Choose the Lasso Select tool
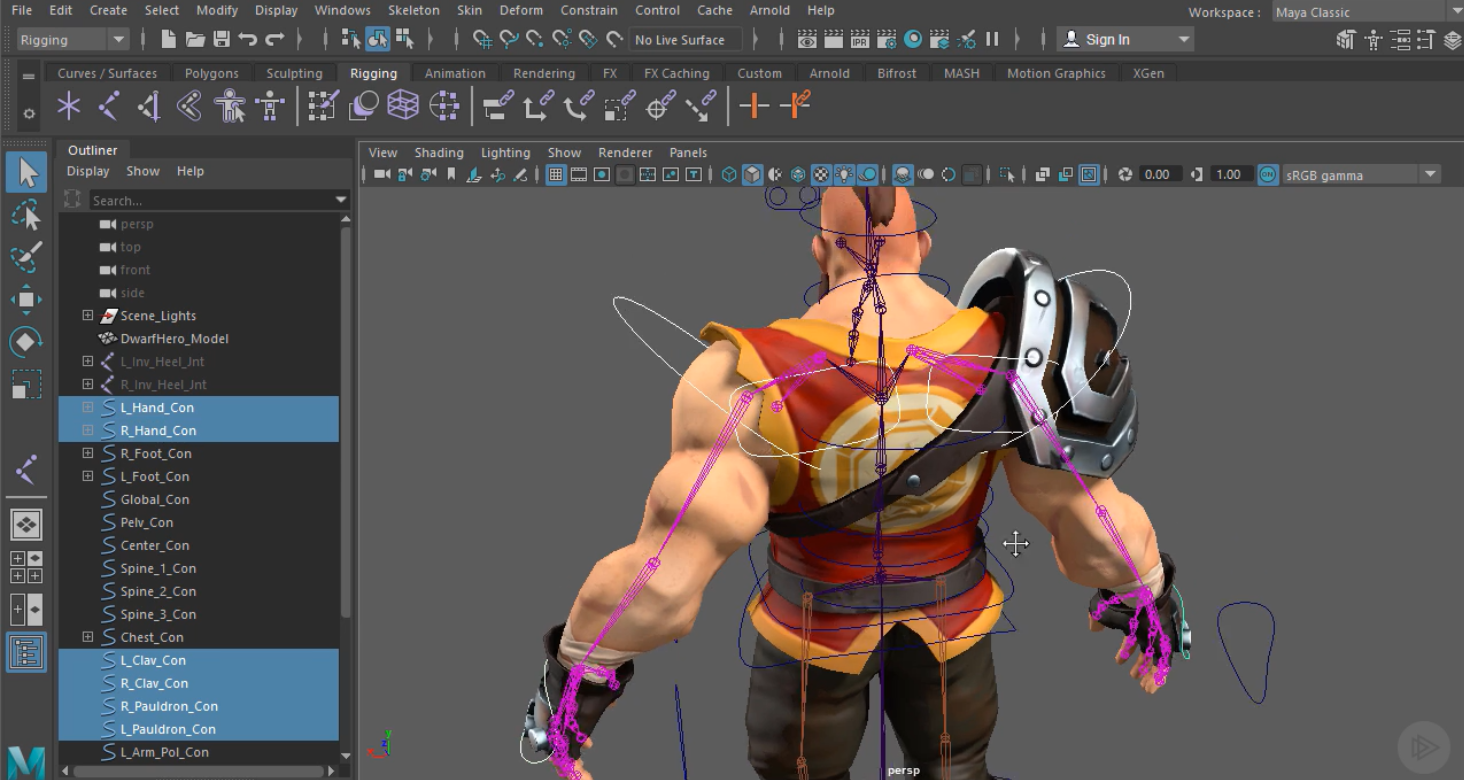1464x780 pixels. click(27, 215)
